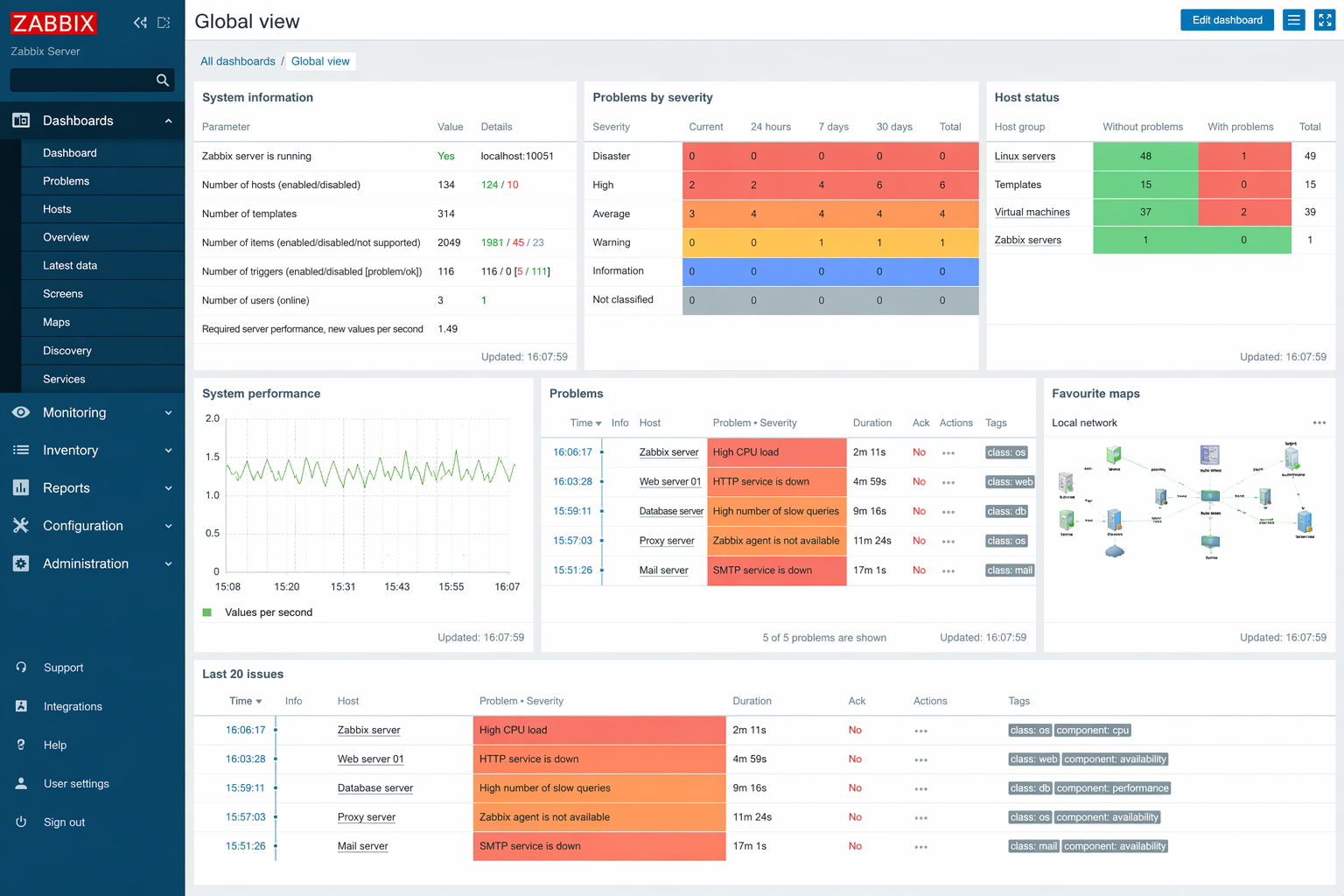Image resolution: width=1344 pixels, height=896 pixels.
Task: Open the All dashboards breadcrumb link
Action: pos(237,61)
